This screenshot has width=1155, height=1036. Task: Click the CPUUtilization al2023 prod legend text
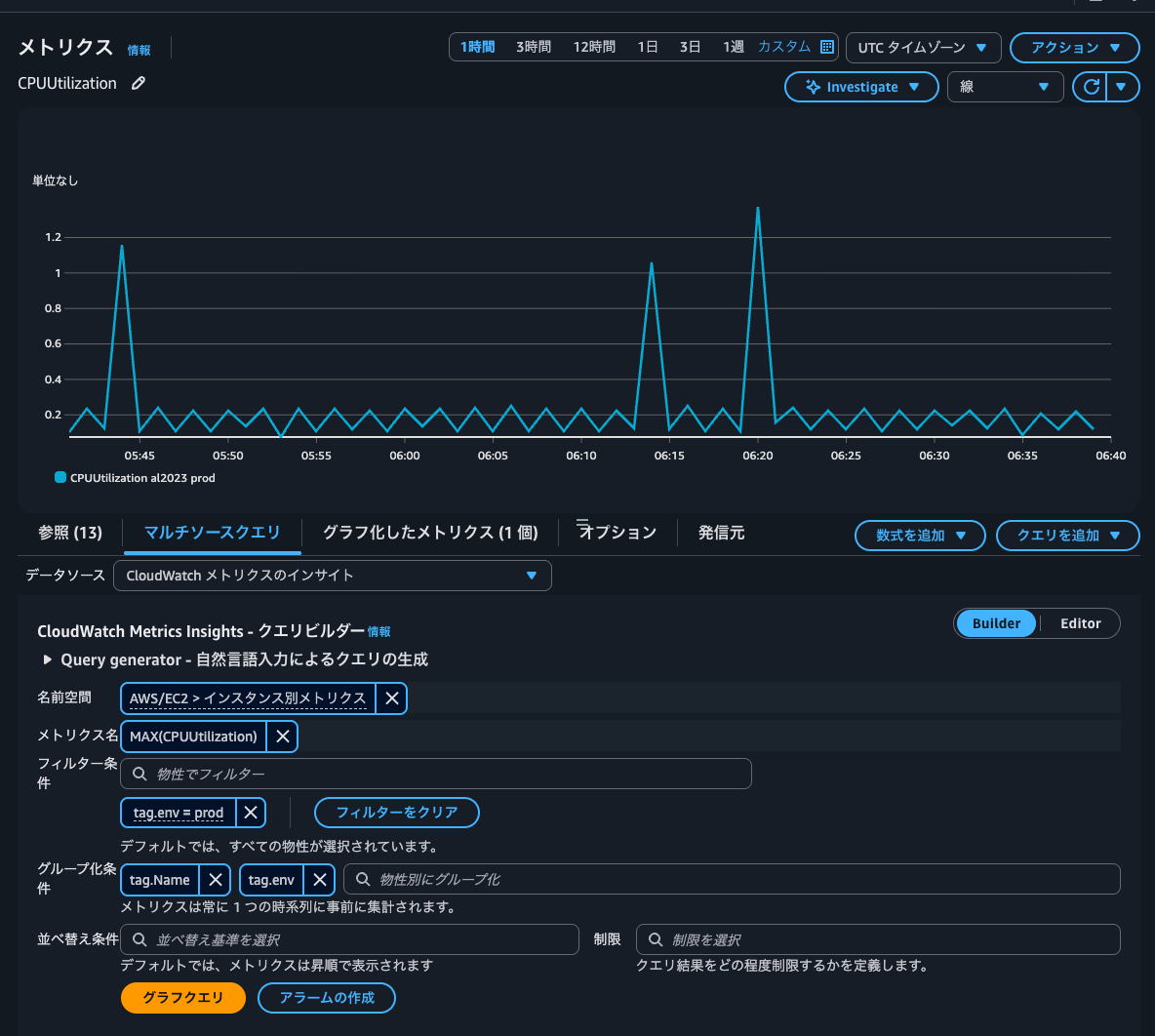click(142, 477)
